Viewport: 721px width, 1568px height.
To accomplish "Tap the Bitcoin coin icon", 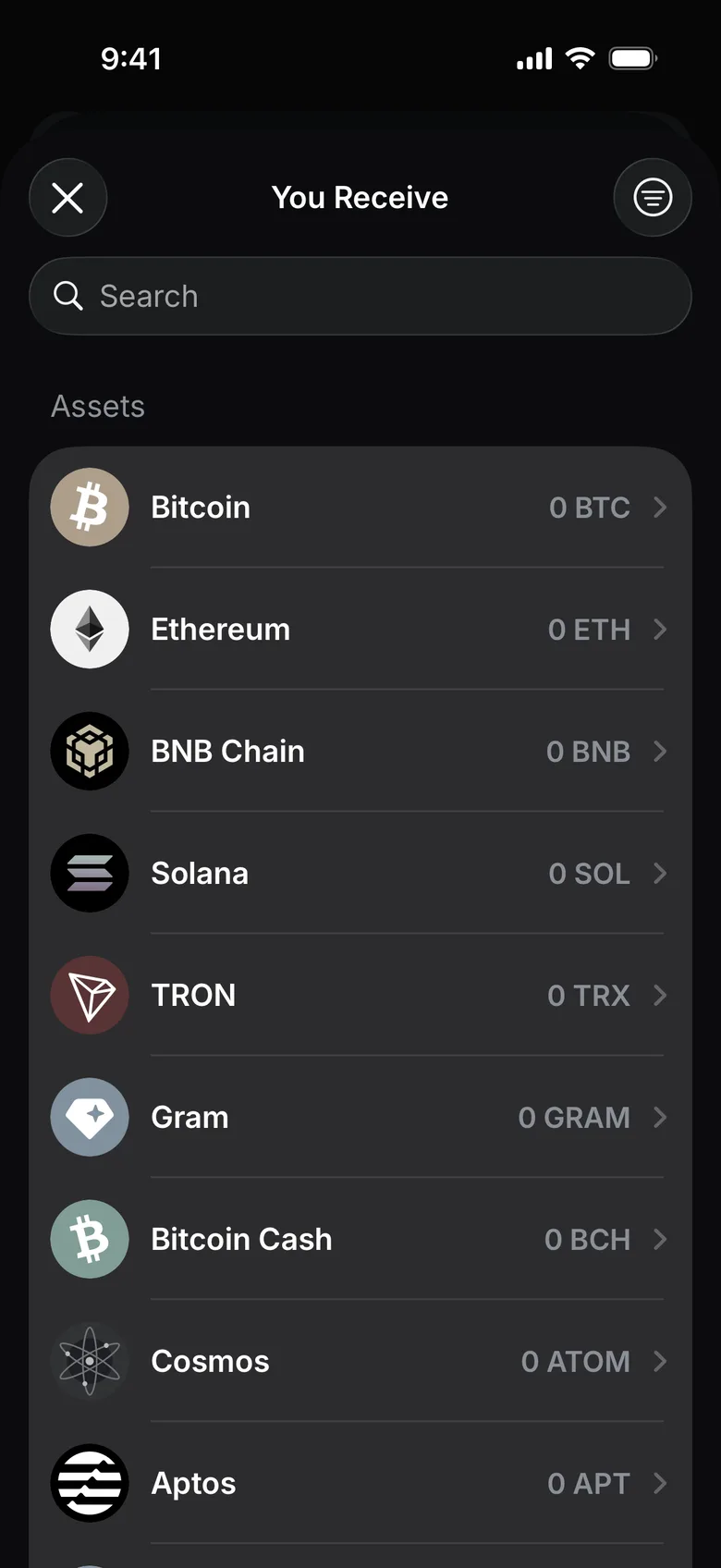I will pos(90,508).
